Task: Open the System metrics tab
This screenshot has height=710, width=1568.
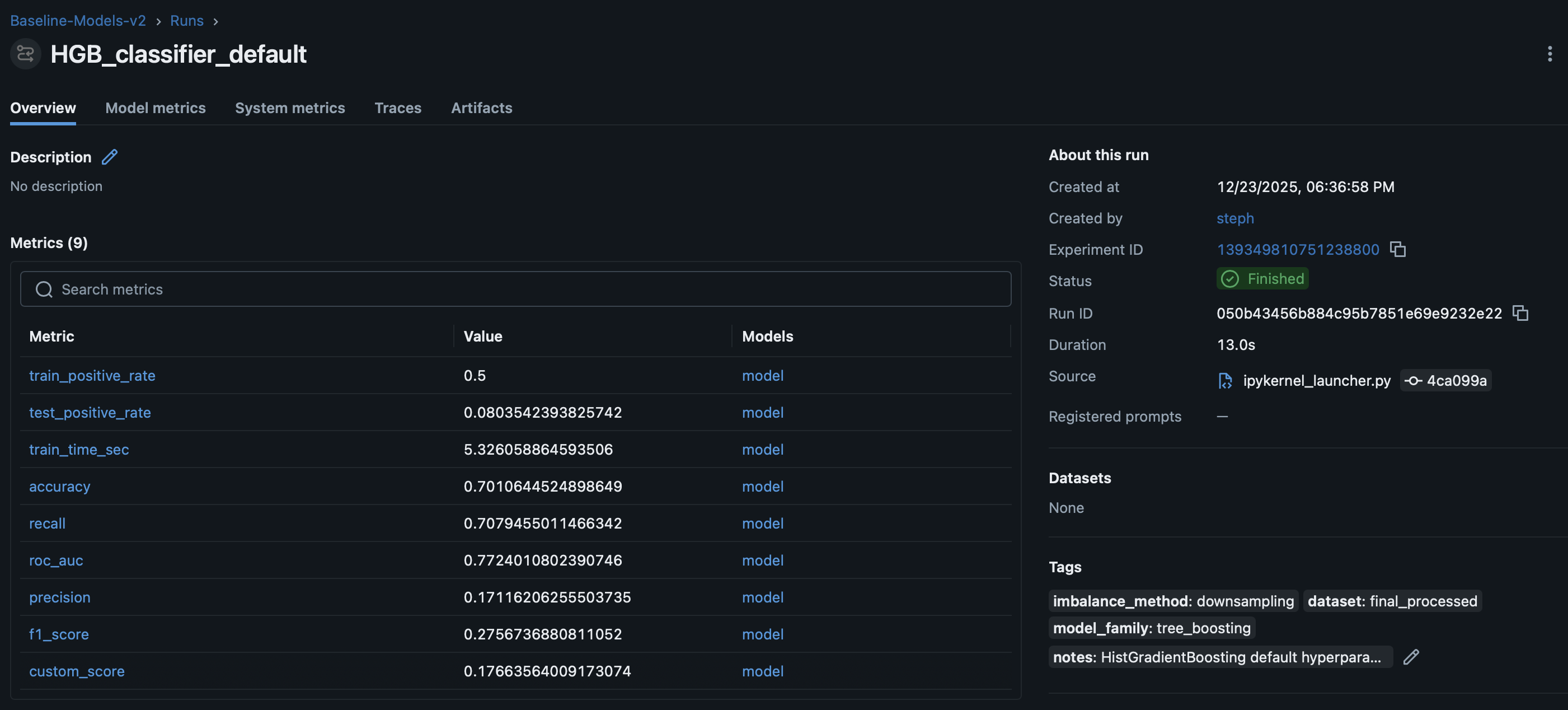Action: 290,108
